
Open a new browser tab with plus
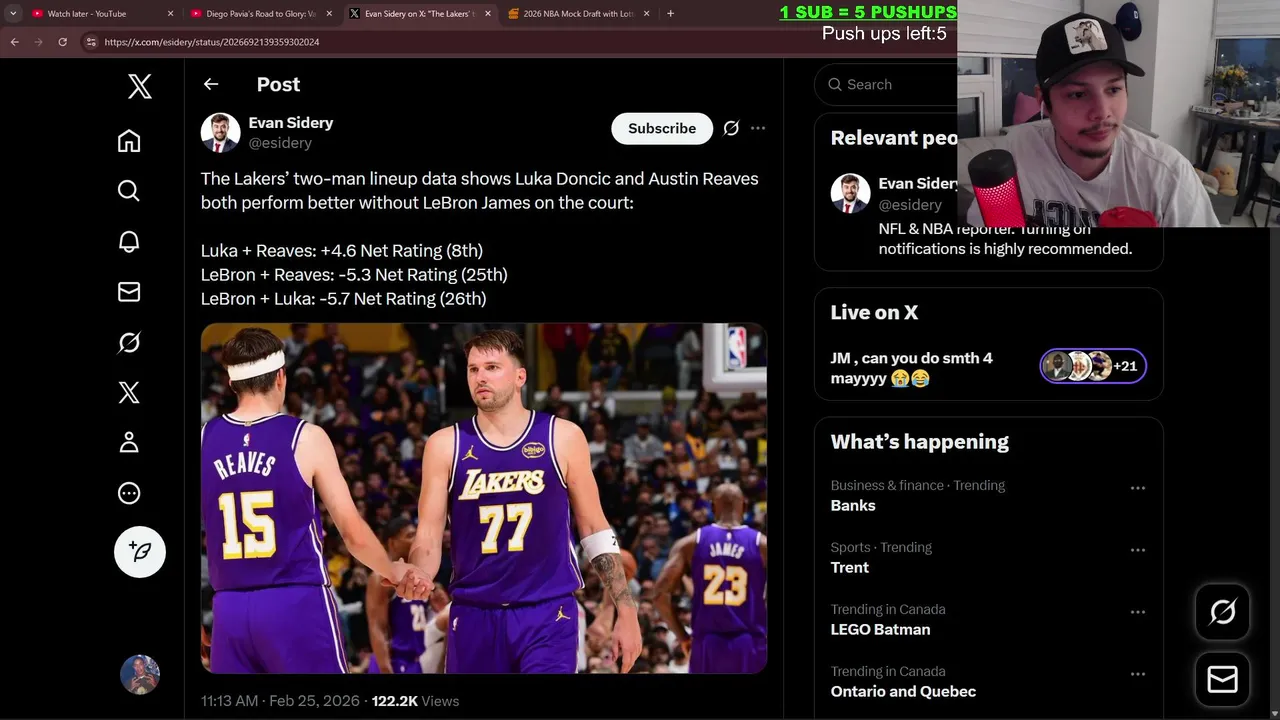[670, 13]
